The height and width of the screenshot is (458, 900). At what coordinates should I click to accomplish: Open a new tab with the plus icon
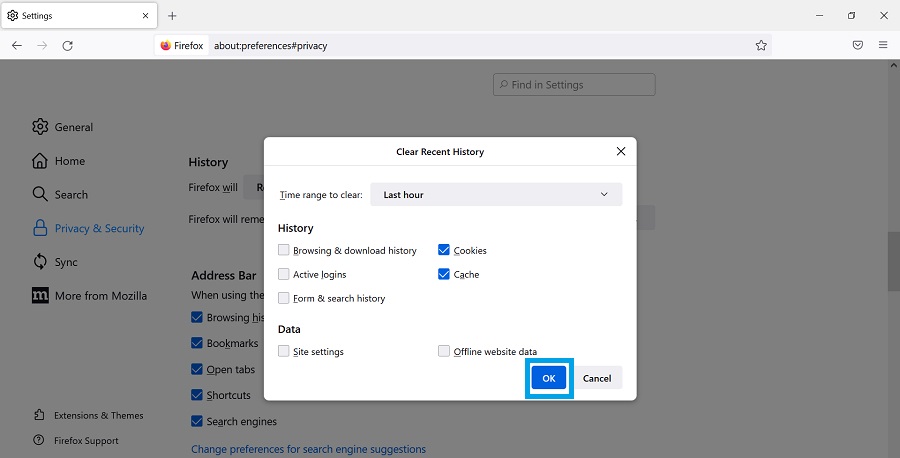pos(172,15)
